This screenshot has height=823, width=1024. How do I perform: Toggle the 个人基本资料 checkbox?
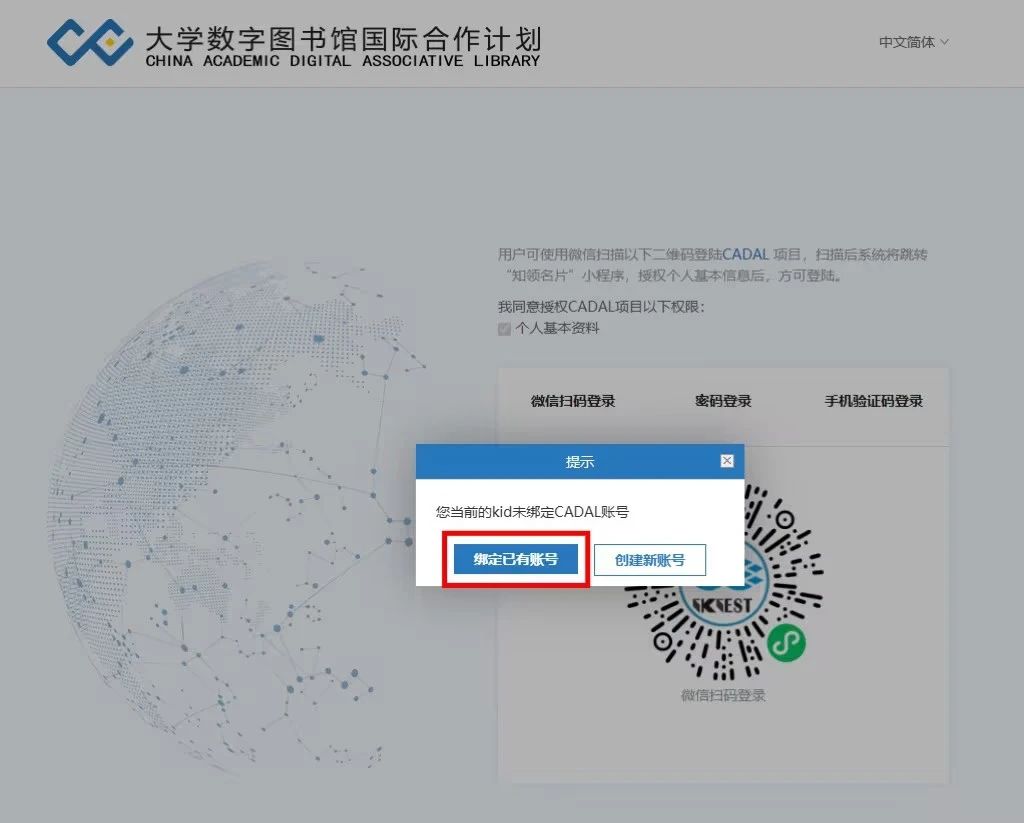click(x=504, y=329)
